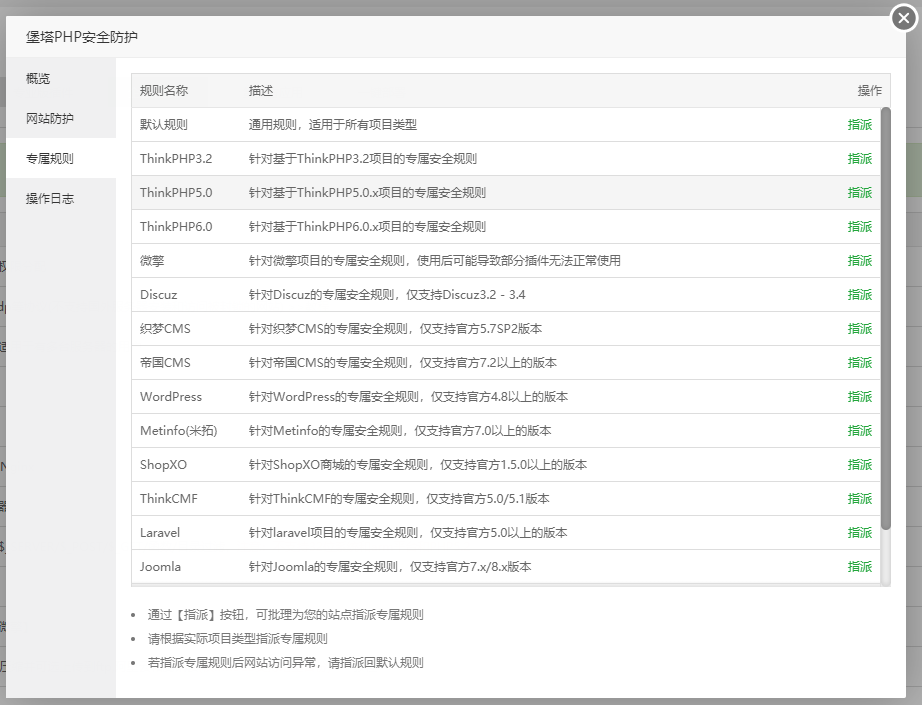The width and height of the screenshot is (922, 705).
Task: Select the Metinfo(米拓) rule name
Action: [178, 431]
